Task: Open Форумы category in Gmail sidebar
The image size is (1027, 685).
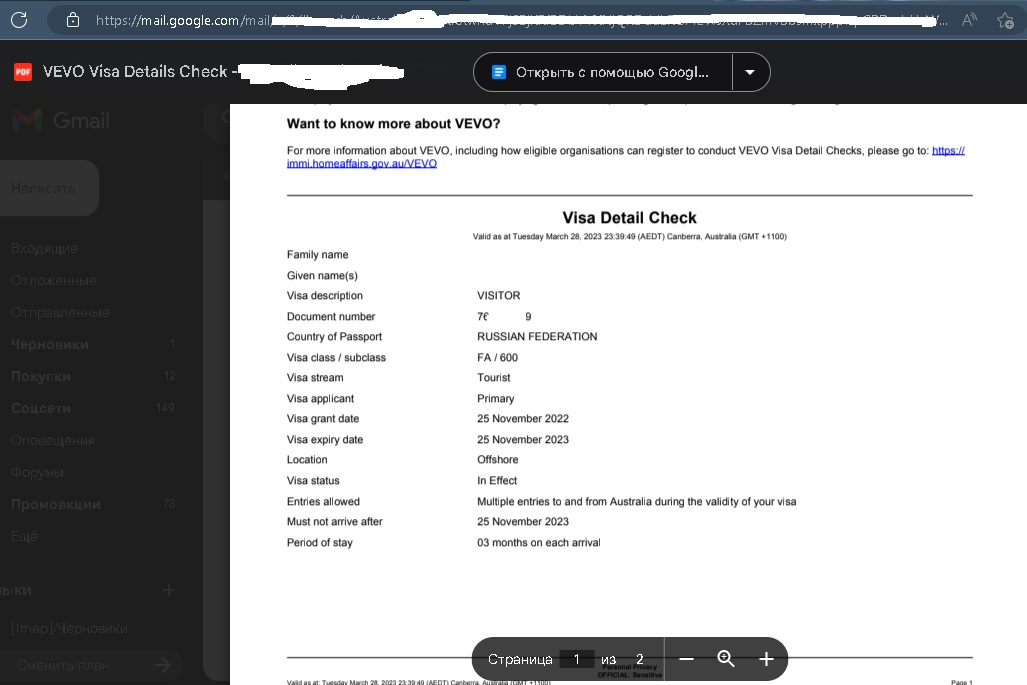Action: (37, 472)
